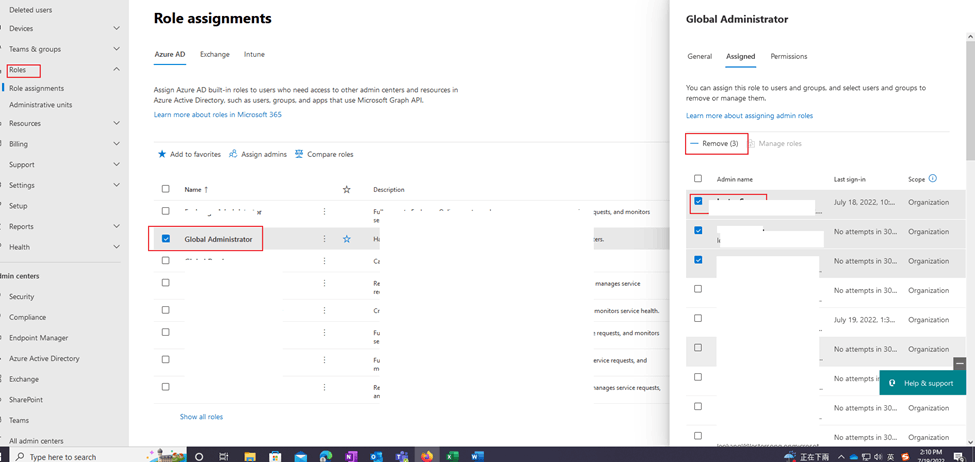Click the Add to favorites star icon
The image size is (975, 462).
tap(162, 154)
